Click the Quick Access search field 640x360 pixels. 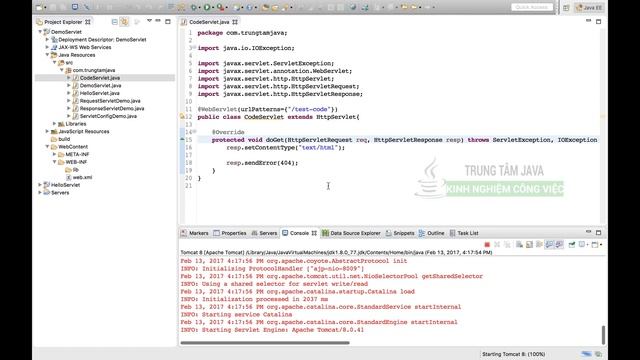pos(532,7)
